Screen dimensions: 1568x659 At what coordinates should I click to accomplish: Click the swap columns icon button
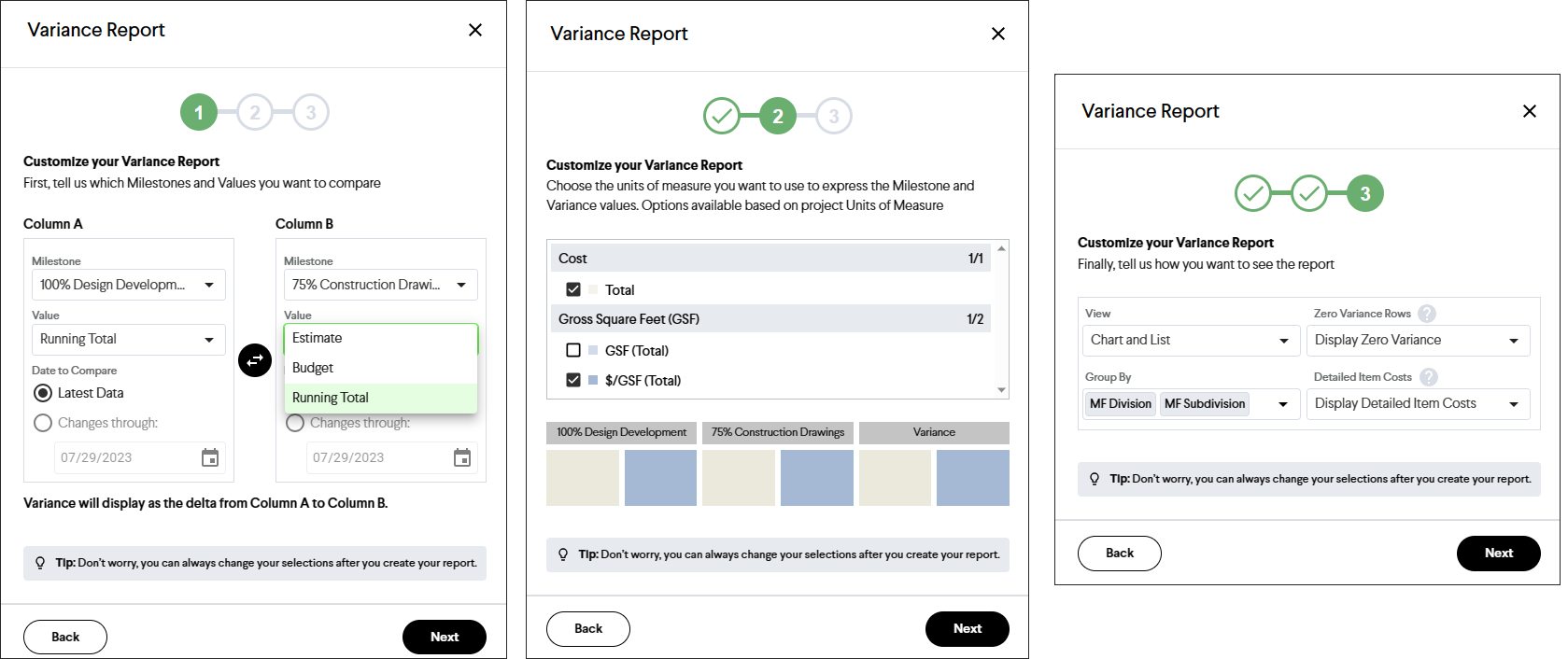[x=255, y=359]
